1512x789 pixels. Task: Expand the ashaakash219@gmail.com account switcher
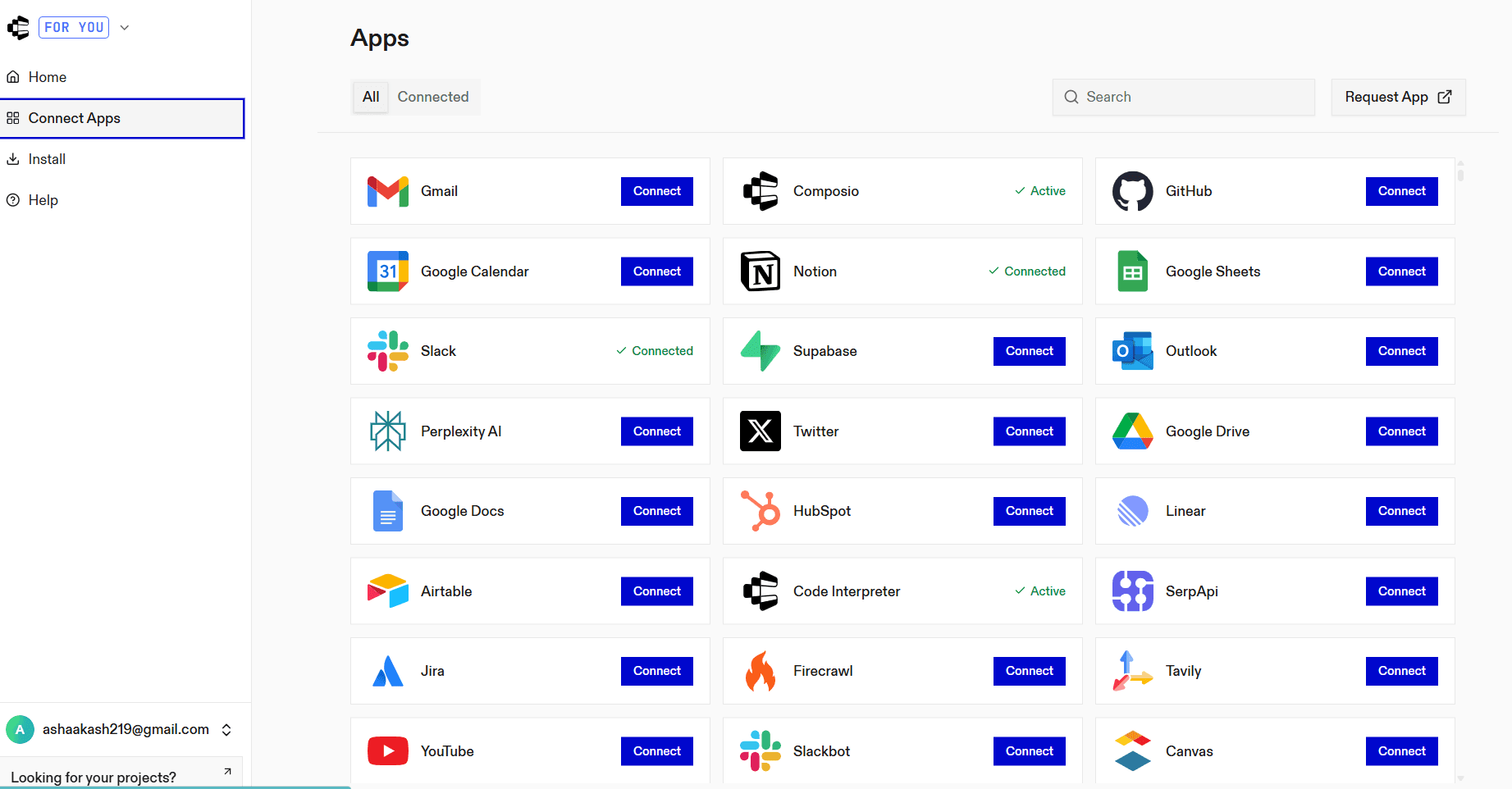point(226,730)
